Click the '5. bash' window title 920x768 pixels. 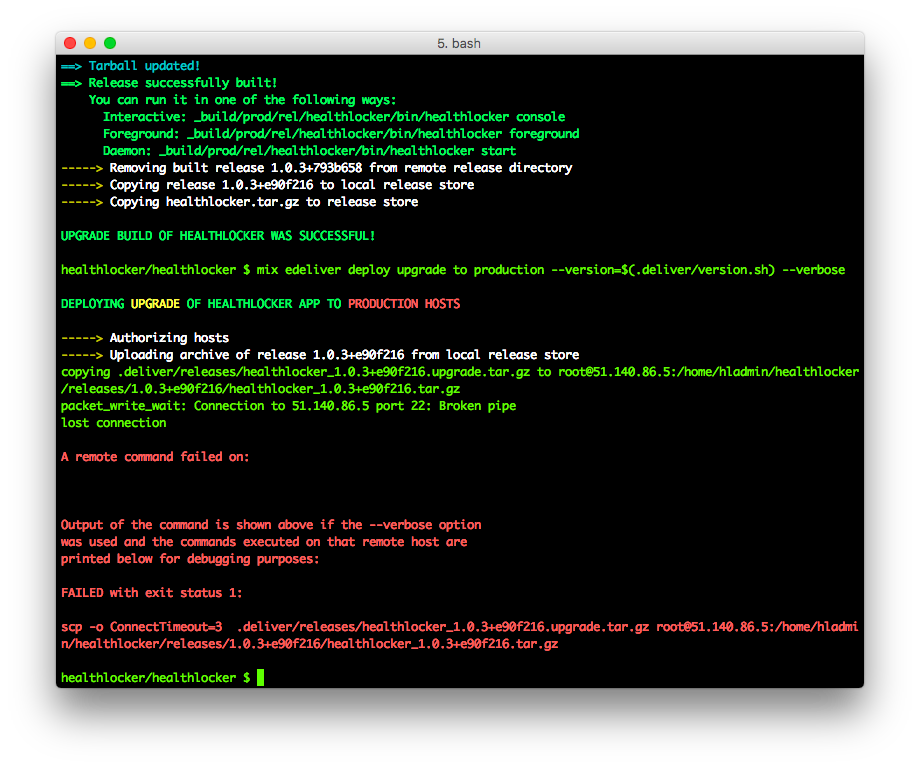(460, 43)
